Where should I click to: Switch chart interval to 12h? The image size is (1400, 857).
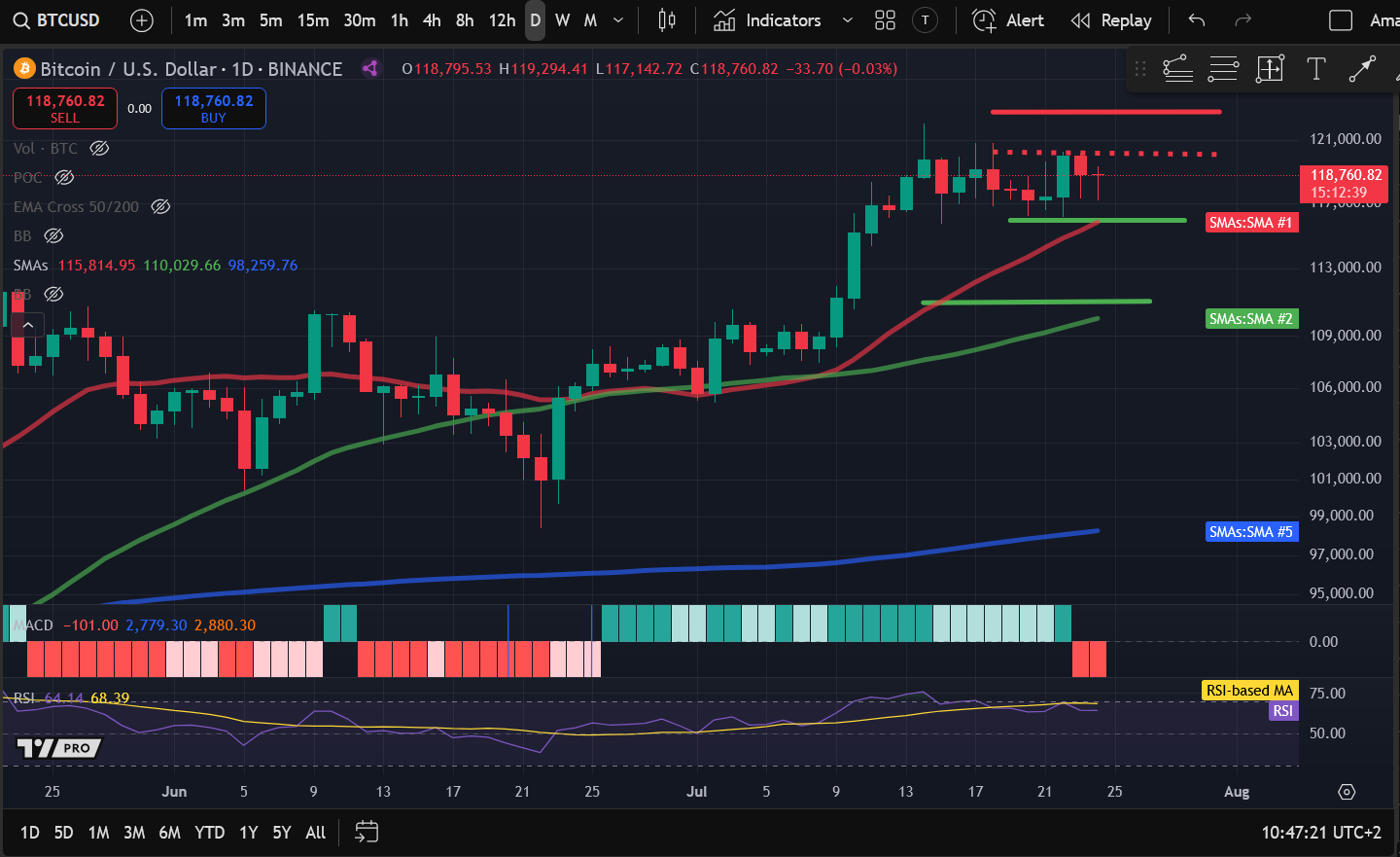pos(502,20)
